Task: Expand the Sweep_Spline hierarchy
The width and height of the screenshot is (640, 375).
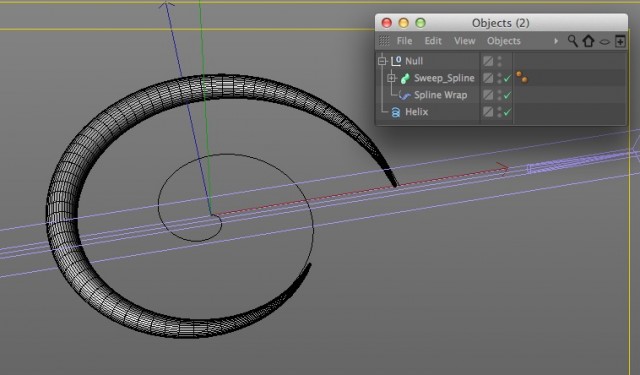Action: point(391,78)
